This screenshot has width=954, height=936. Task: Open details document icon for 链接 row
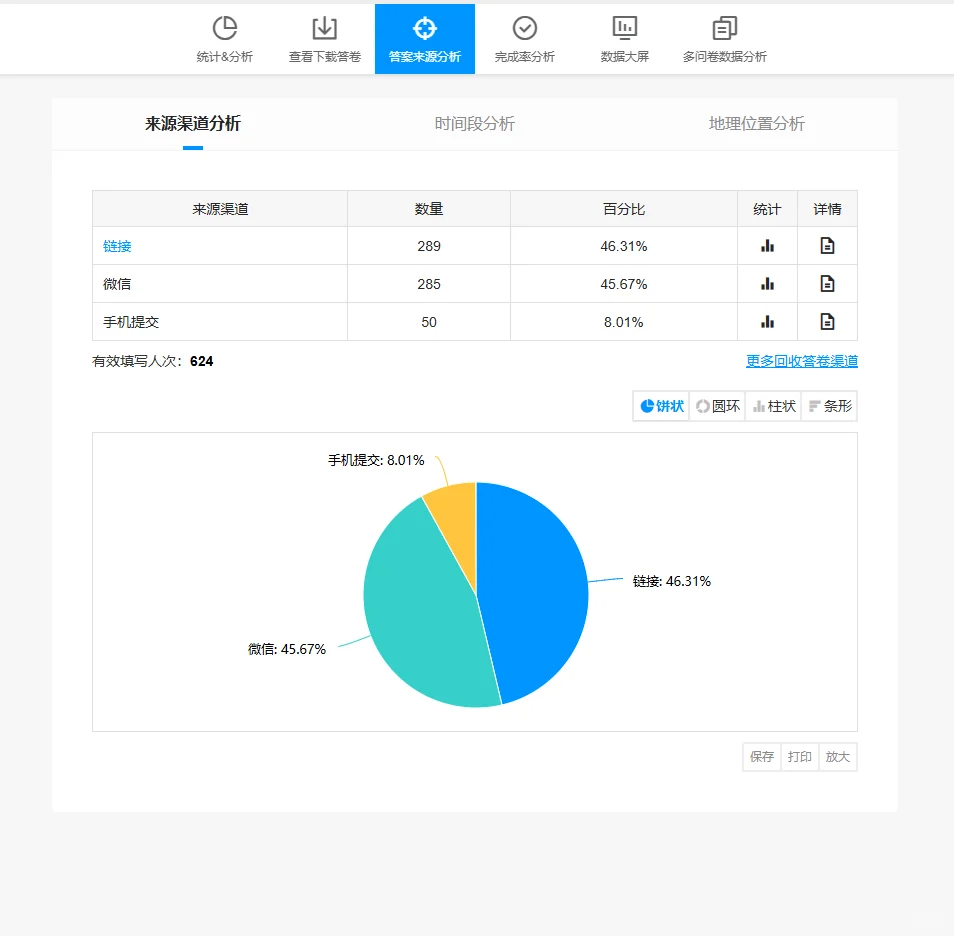(827, 245)
